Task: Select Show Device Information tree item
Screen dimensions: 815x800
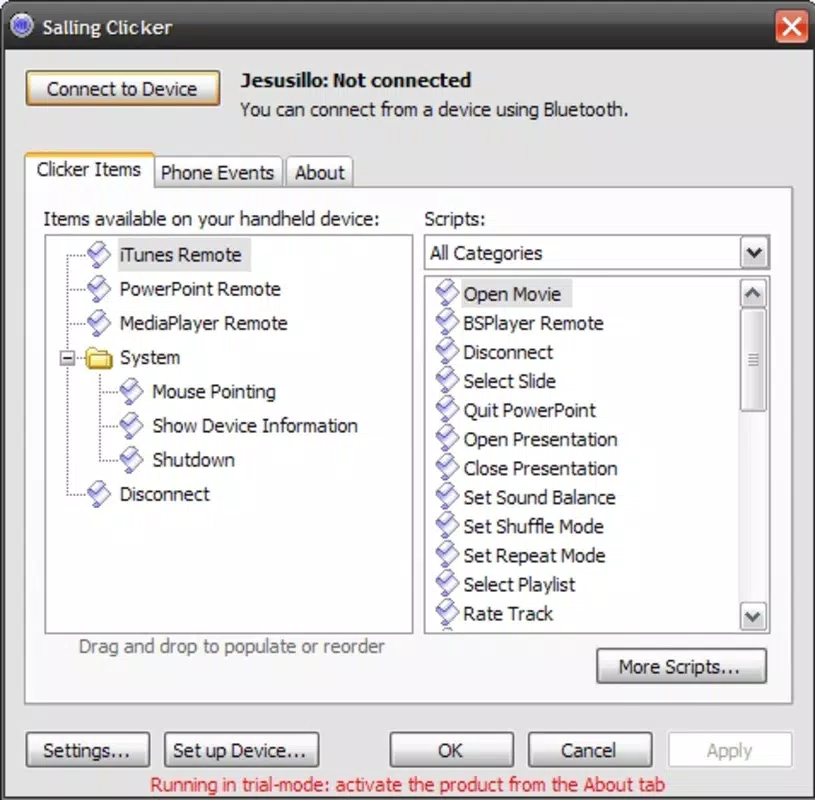Action: coord(255,426)
